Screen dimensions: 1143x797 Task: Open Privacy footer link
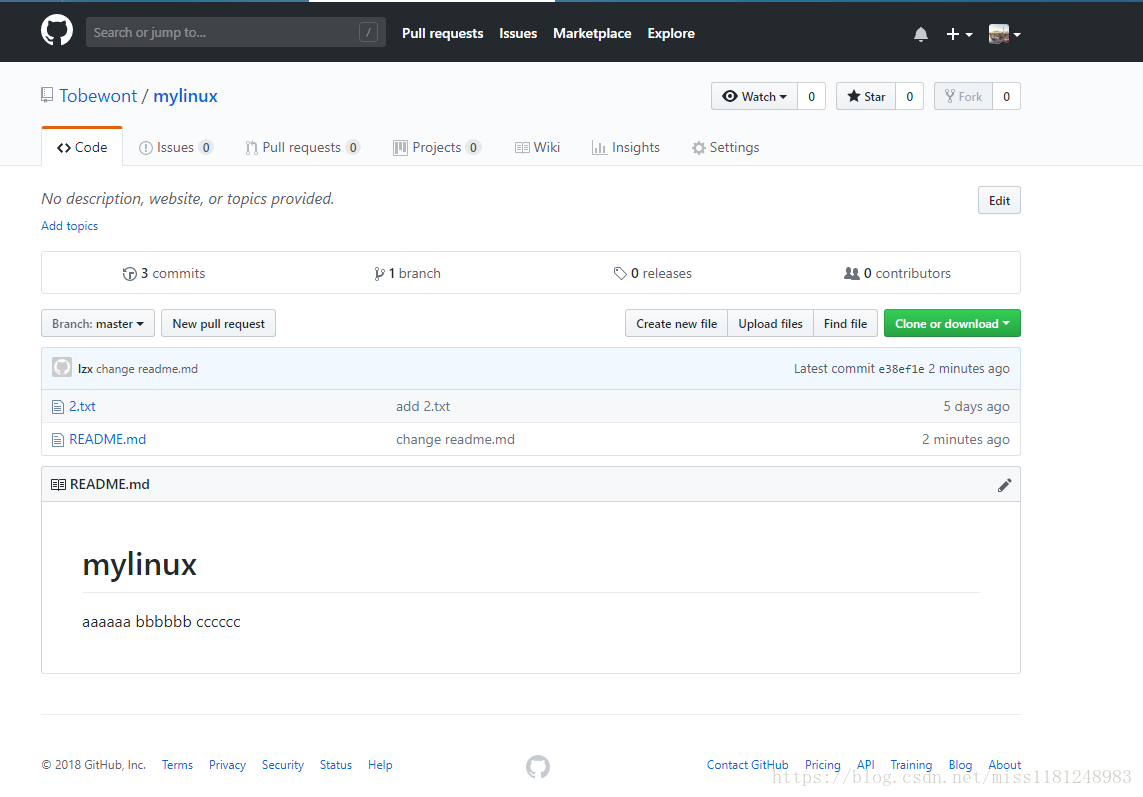click(227, 765)
